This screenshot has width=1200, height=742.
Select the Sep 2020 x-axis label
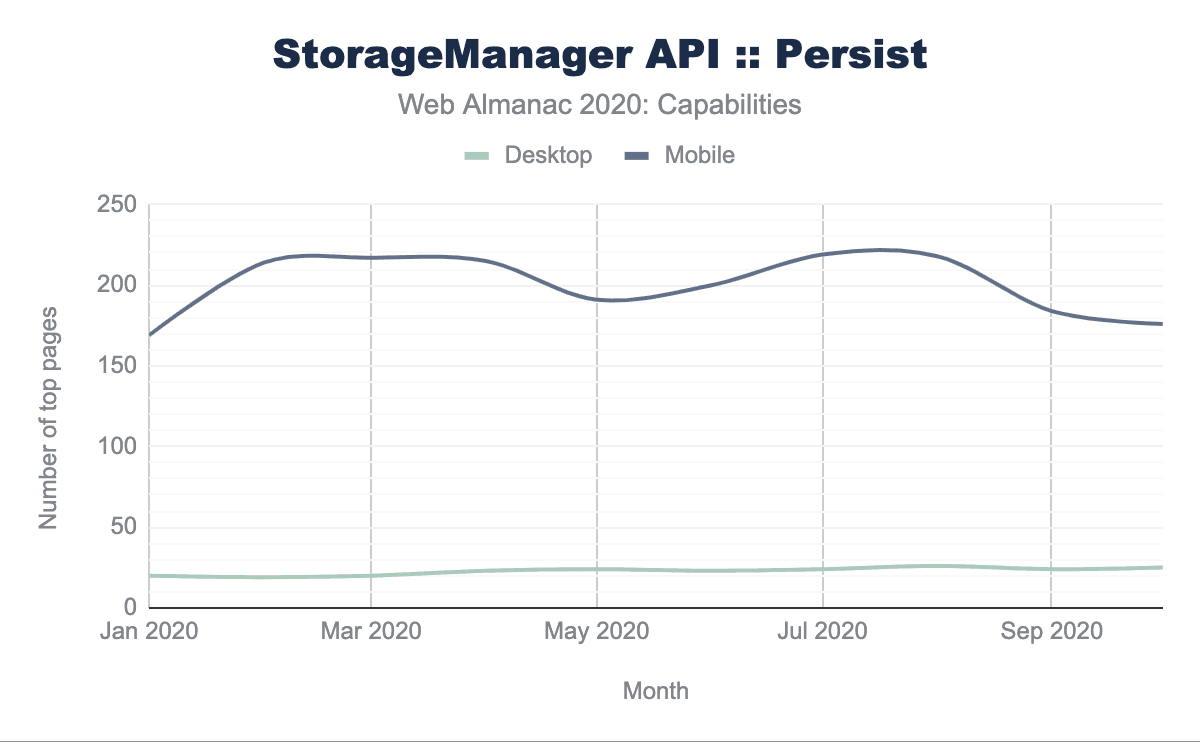pos(1051,632)
